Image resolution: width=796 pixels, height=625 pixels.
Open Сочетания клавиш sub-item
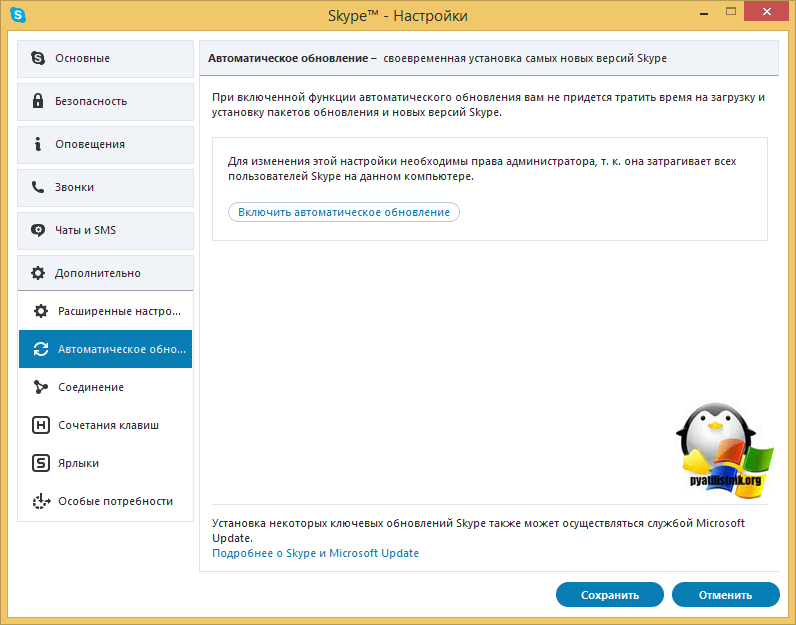(x=106, y=425)
